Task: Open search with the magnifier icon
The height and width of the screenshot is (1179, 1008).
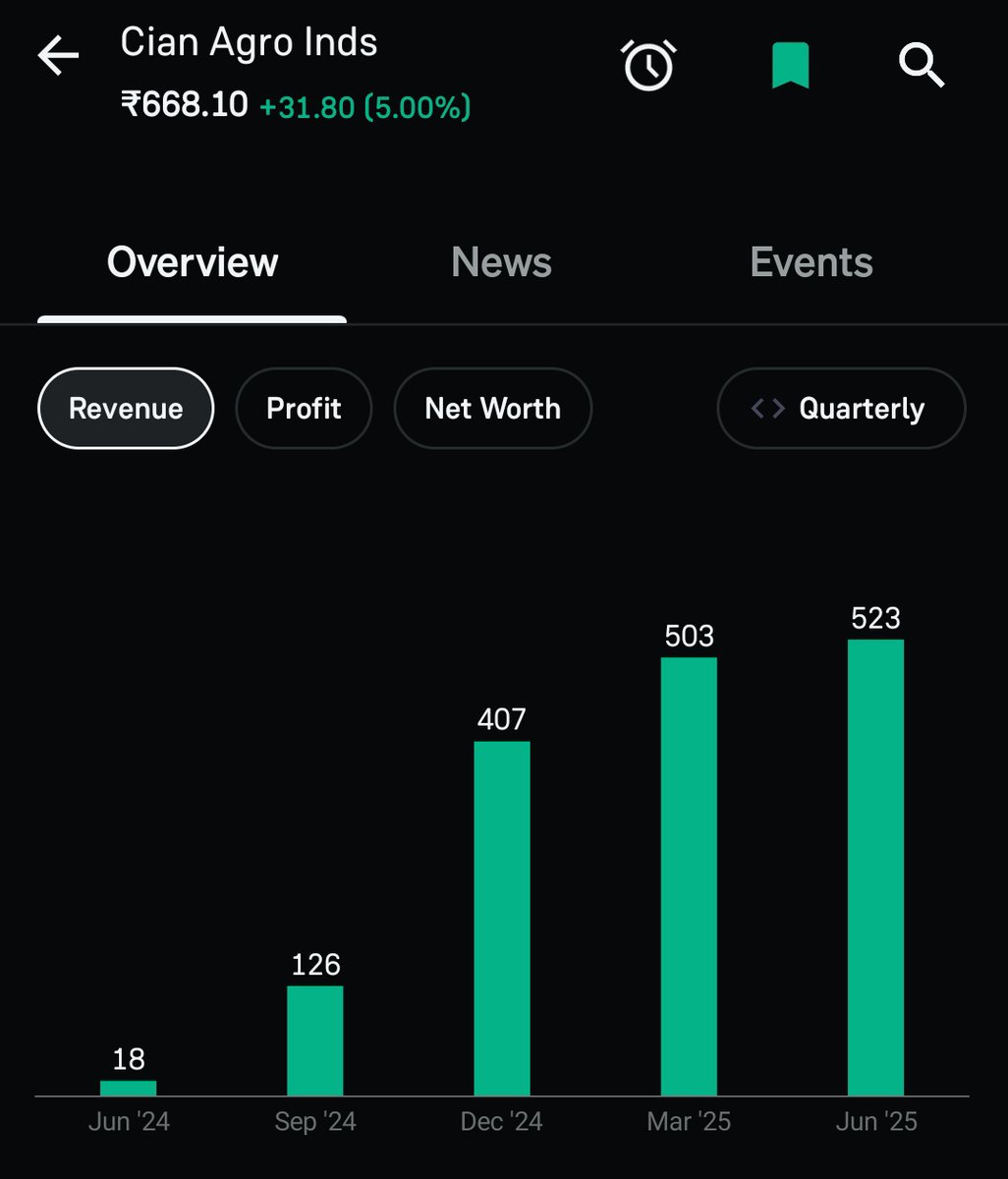Action: point(922,65)
